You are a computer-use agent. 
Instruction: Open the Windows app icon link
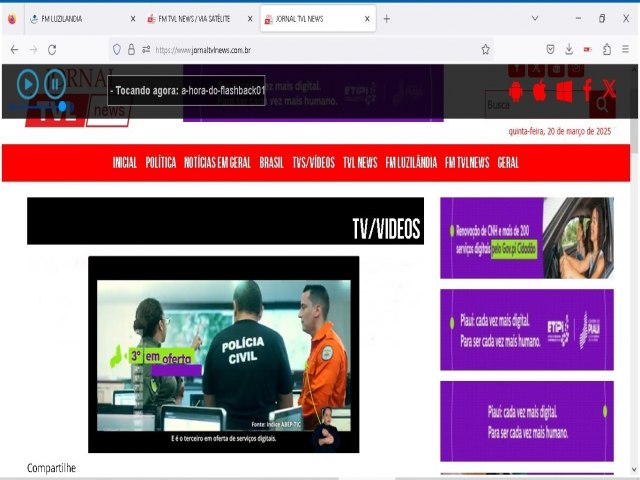564,91
